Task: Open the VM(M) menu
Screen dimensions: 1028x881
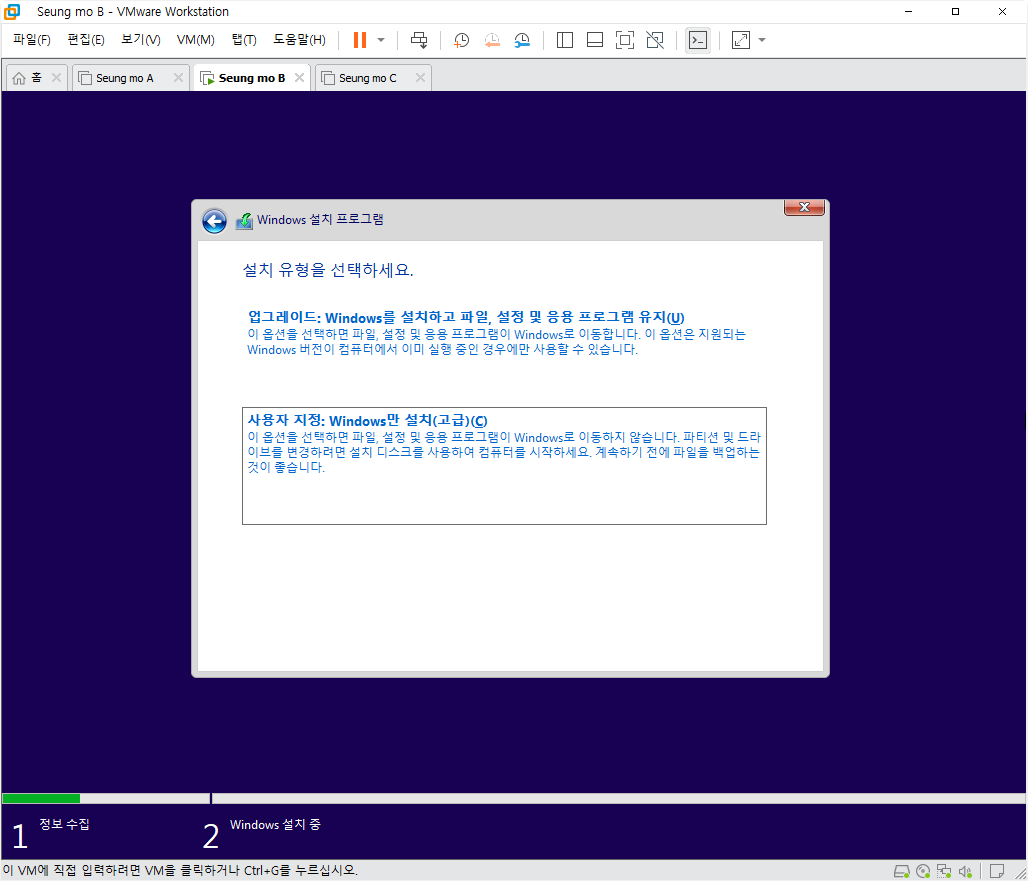Action: point(195,40)
